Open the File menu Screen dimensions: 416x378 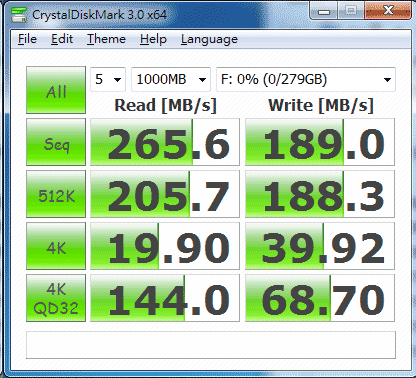coord(27,39)
